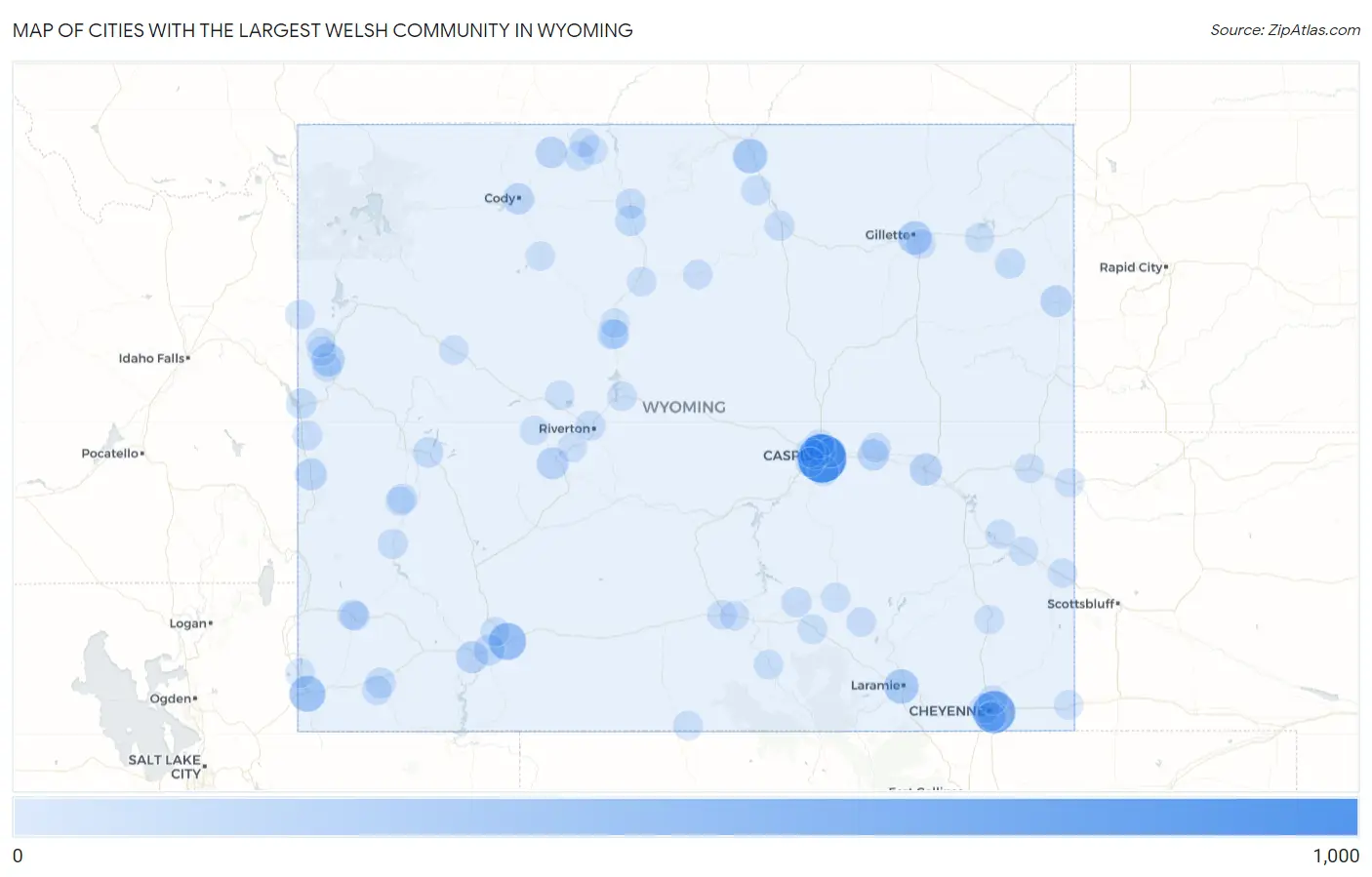Click the Idaho Falls label
Viewport: 1372px width, 877px height.
(153, 358)
